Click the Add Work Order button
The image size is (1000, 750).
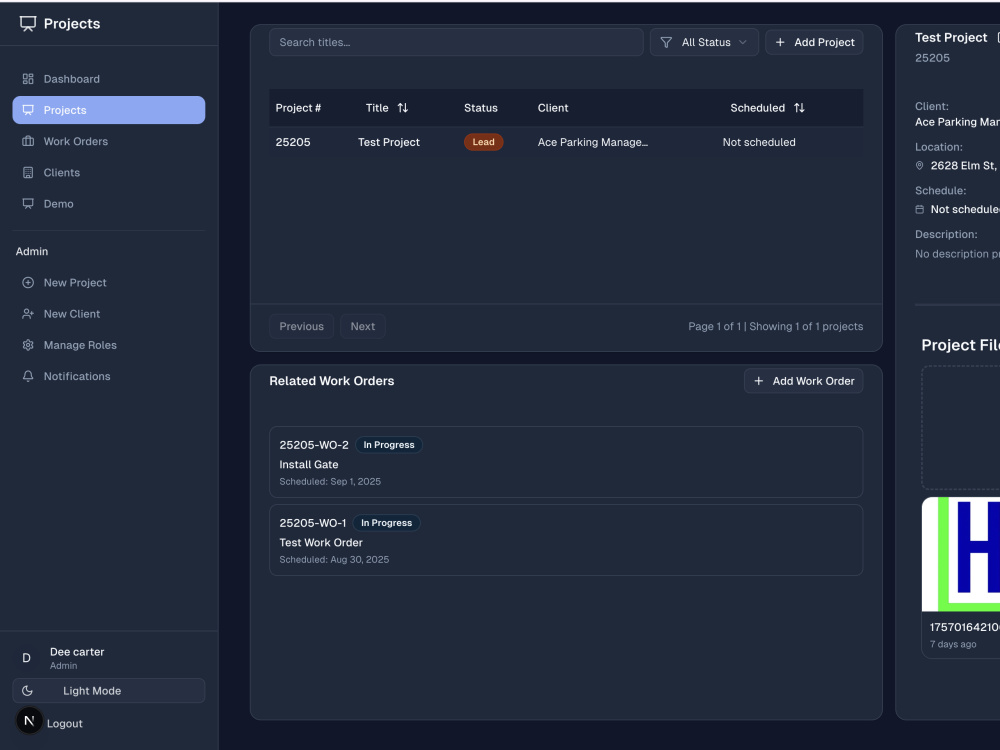pyautogui.click(x=804, y=381)
